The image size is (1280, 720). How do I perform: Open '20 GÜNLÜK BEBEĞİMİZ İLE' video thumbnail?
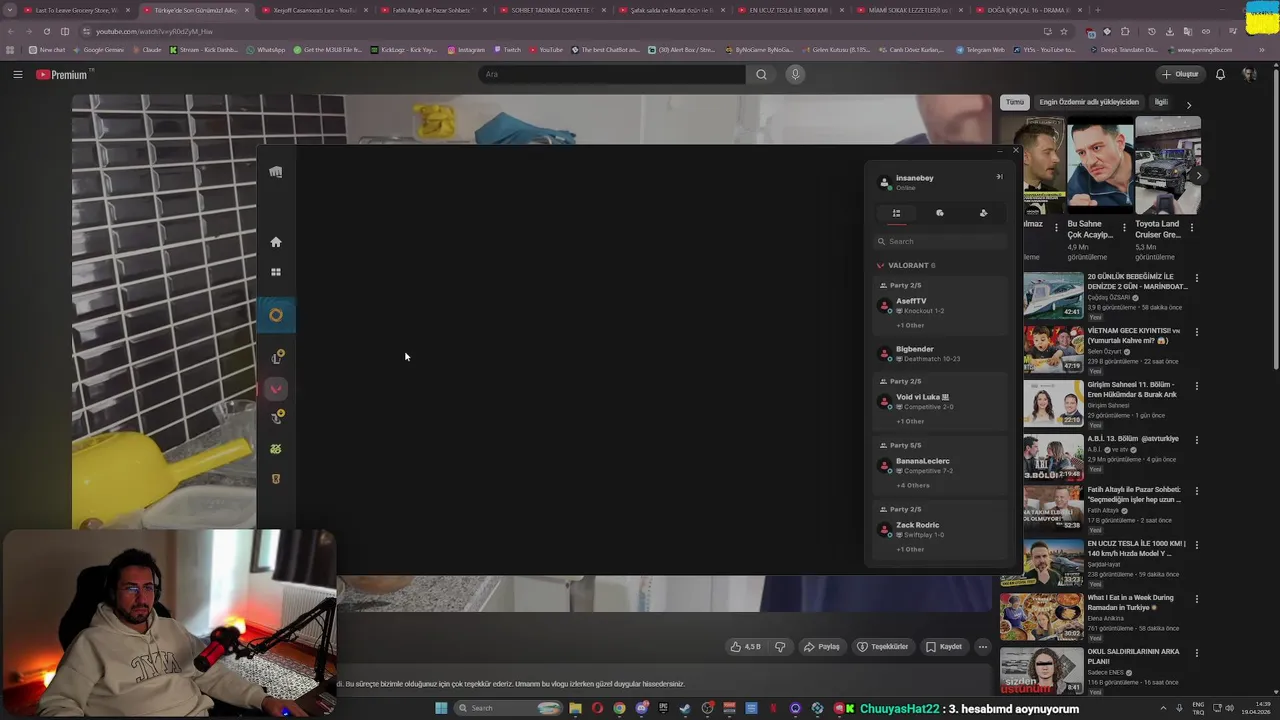[1053, 296]
